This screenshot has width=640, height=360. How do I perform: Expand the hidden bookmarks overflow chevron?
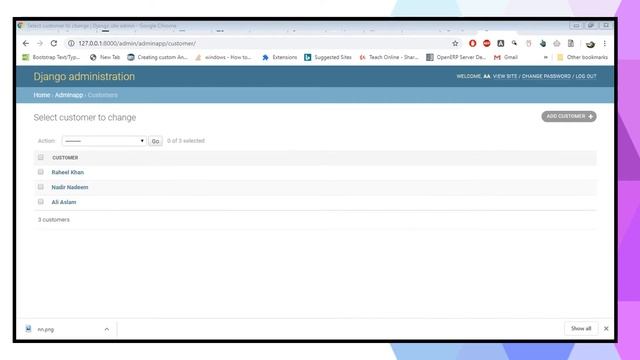546,58
